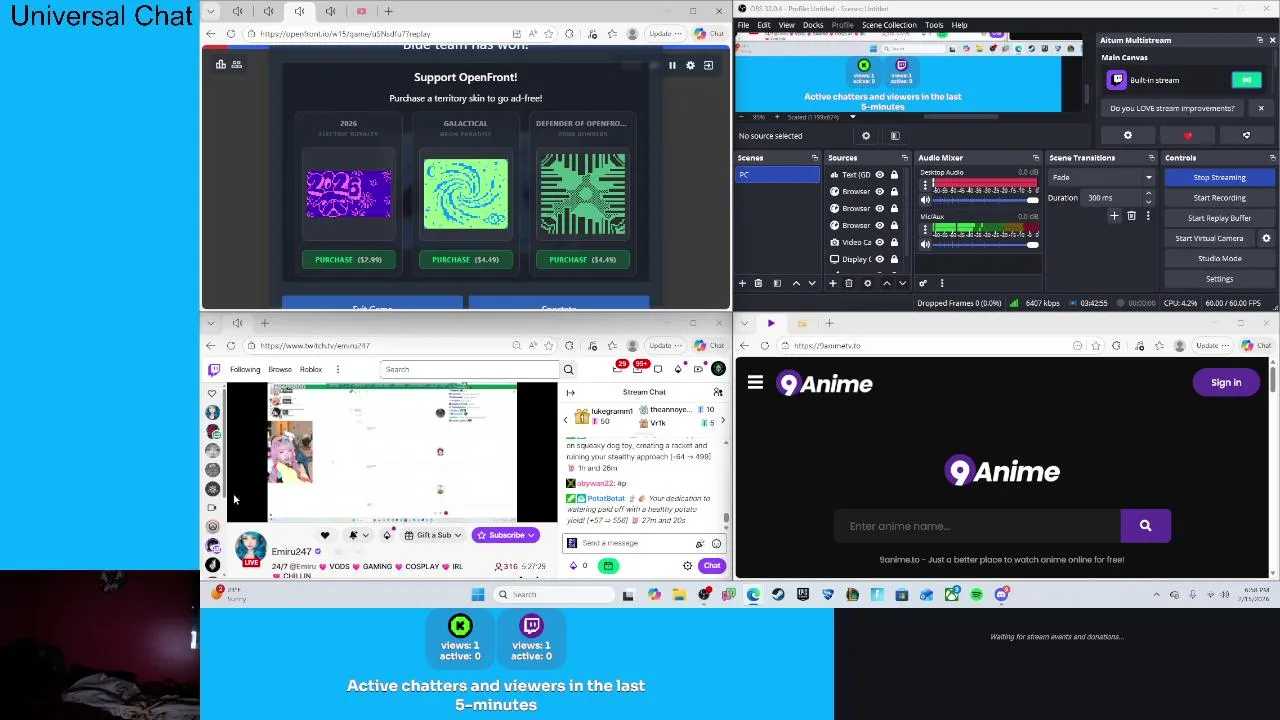Open Aitum Multistream settings gear
Viewport: 1280px width, 720px height.
1128,136
